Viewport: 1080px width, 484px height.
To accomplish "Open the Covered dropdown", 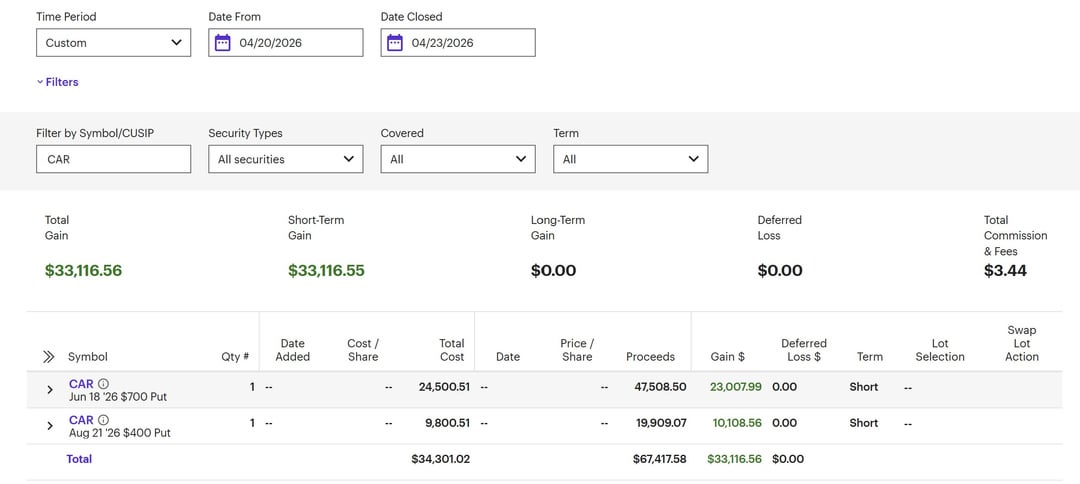I will click(457, 159).
